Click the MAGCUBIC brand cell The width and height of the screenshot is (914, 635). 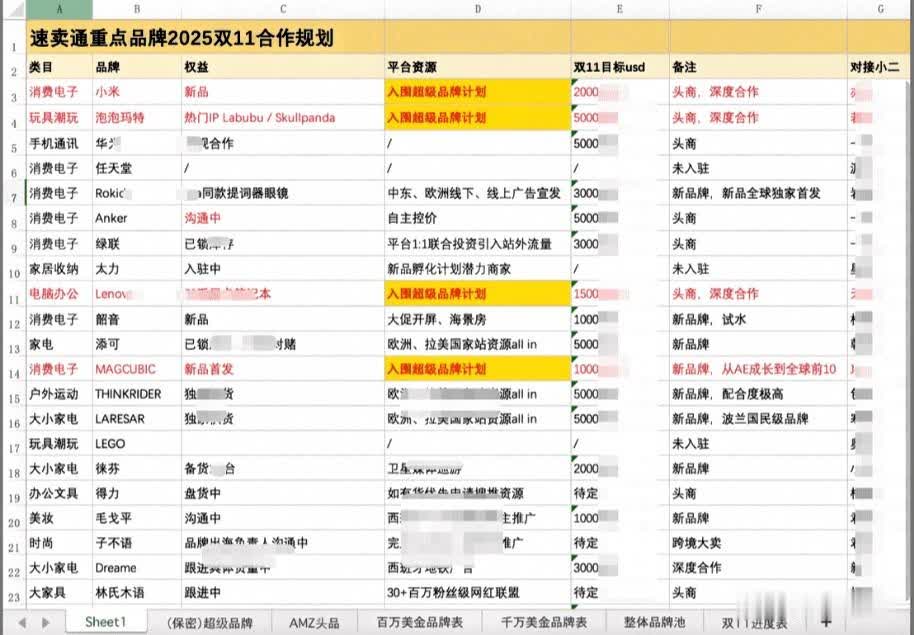click(137, 369)
